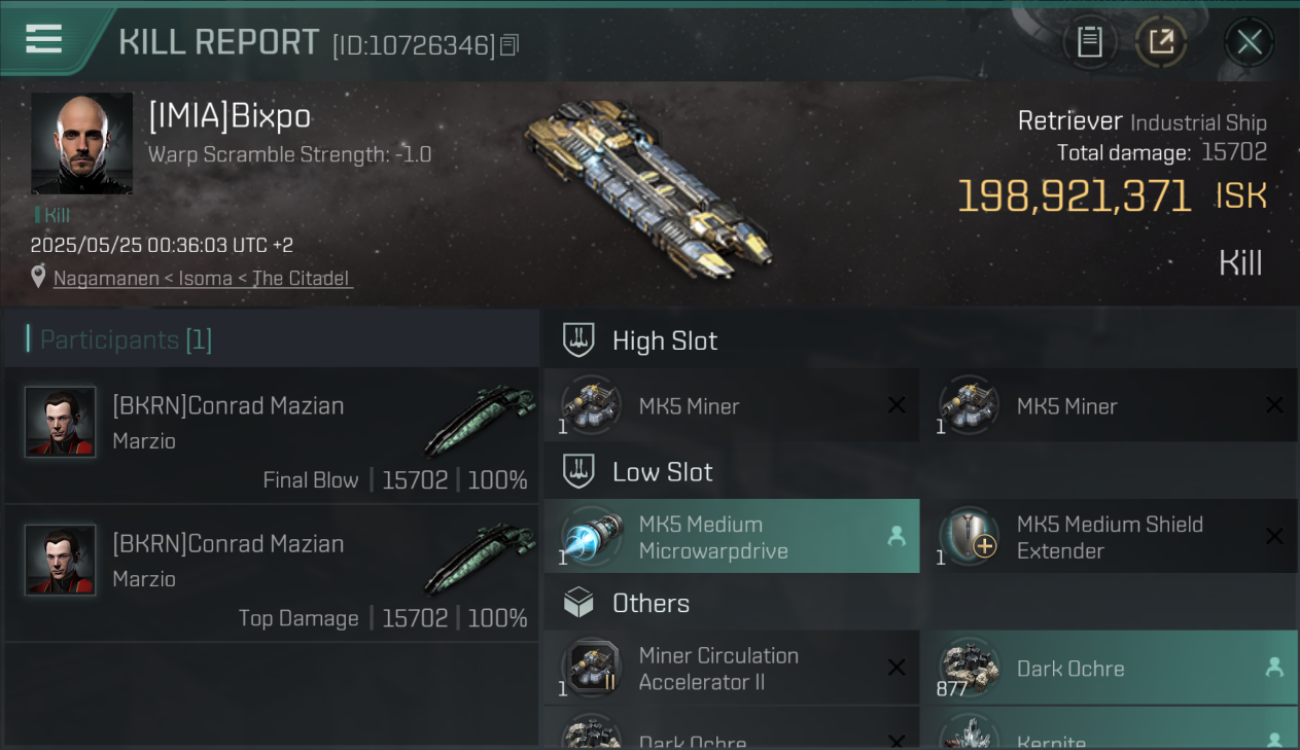Select the Dark Ochre stack of 877
The width and height of the screenshot is (1300, 750).
tap(1110, 668)
